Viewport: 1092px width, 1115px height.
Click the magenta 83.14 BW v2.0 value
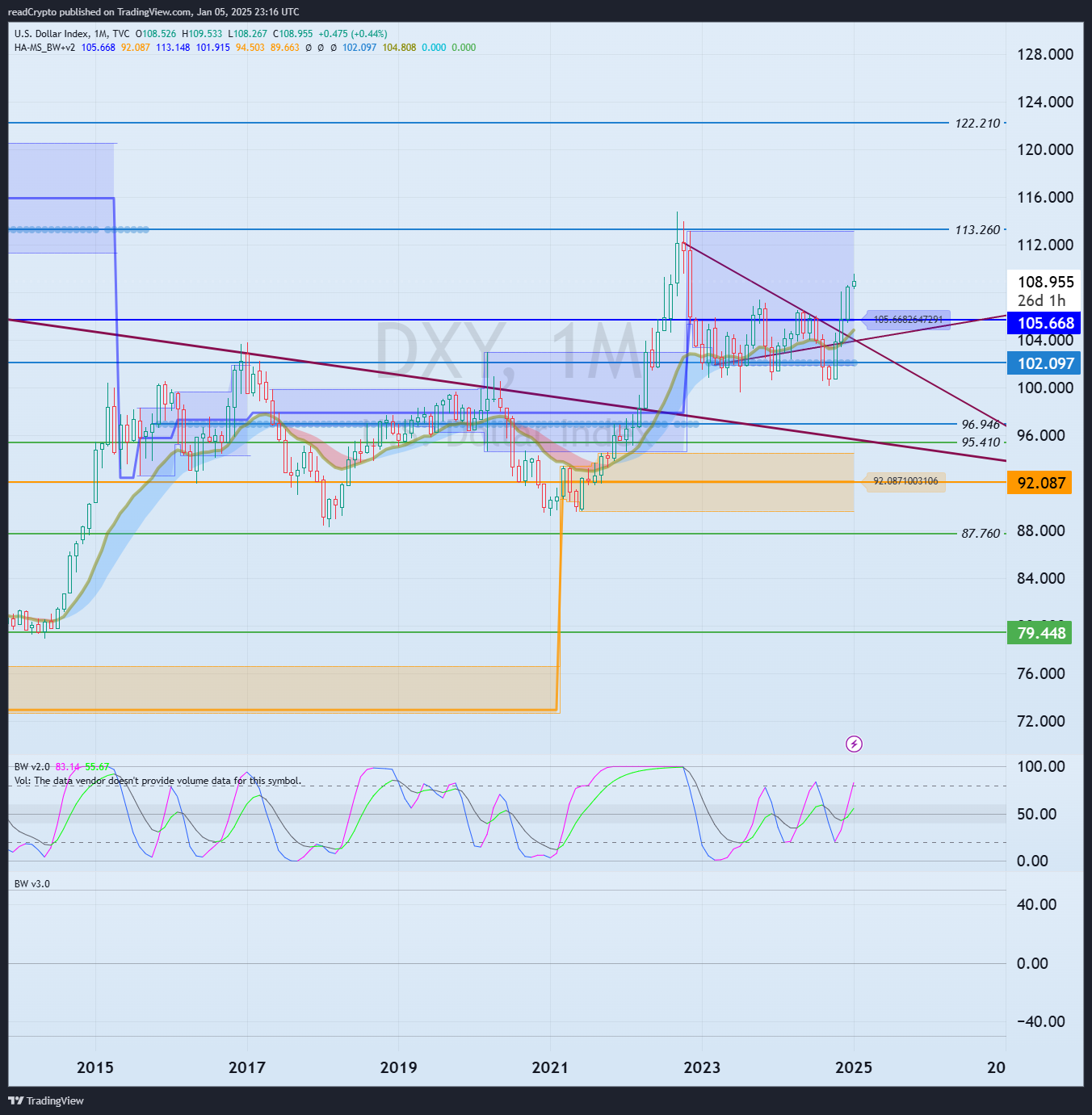[x=68, y=767]
